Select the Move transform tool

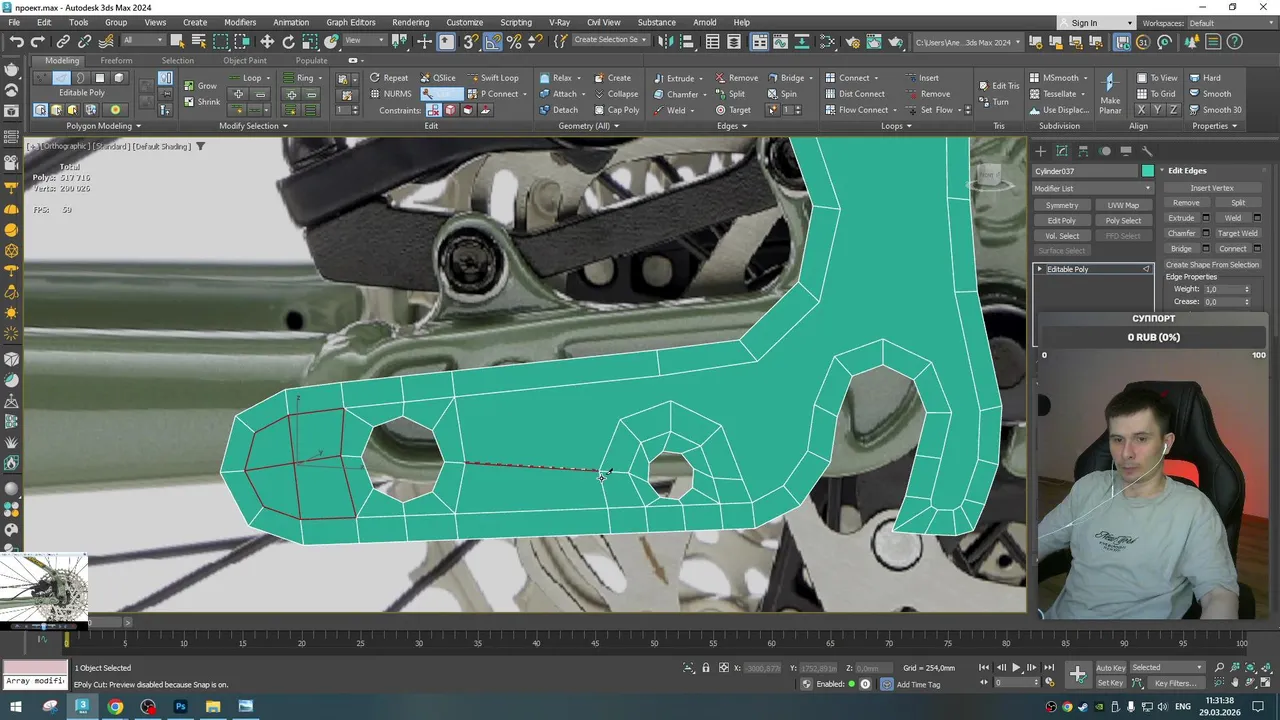coord(267,42)
